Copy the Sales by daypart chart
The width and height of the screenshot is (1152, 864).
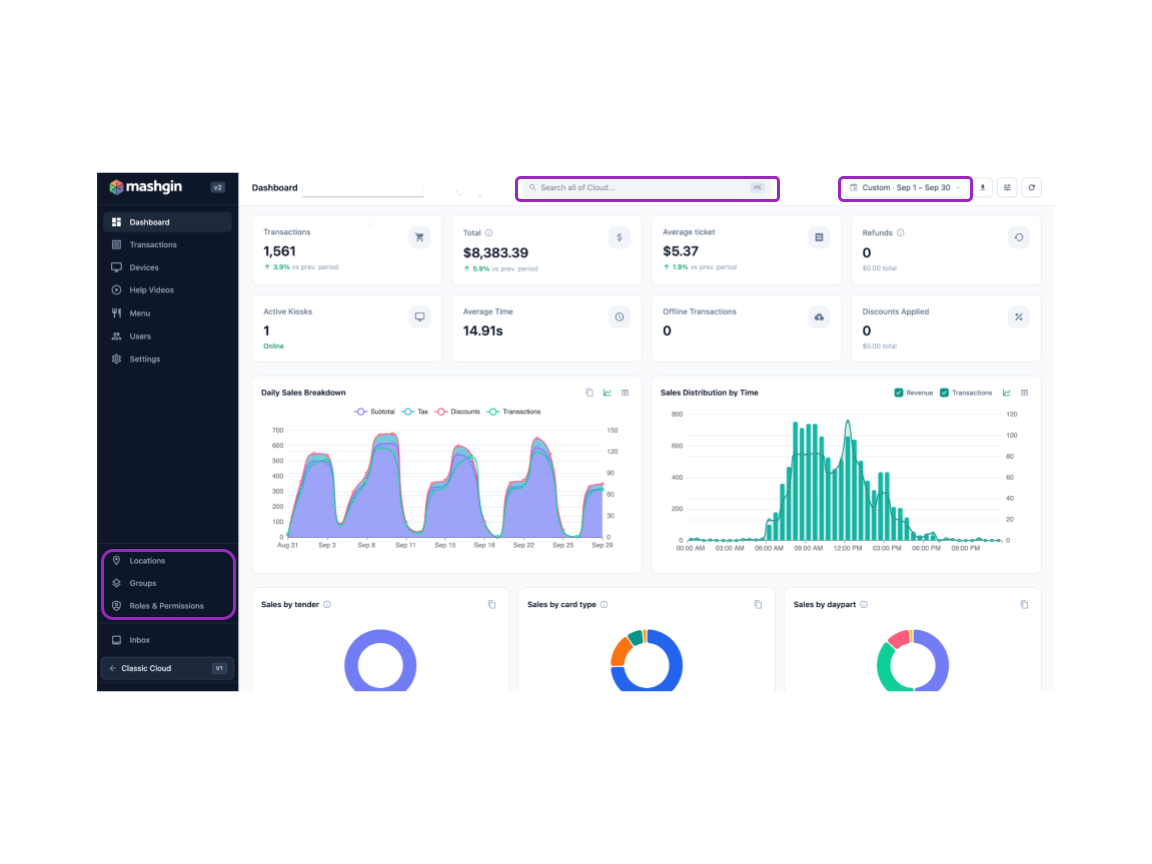pyautogui.click(x=1024, y=605)
